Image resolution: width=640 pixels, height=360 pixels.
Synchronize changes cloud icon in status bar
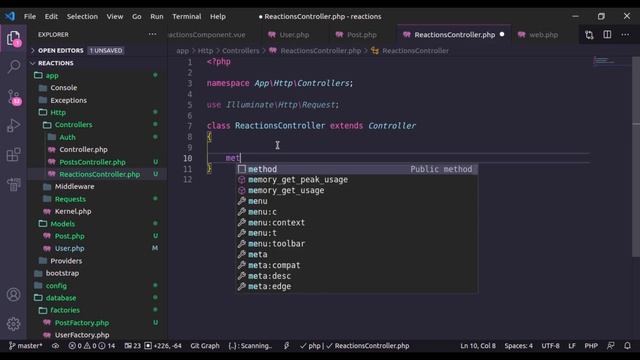[56, 346]
